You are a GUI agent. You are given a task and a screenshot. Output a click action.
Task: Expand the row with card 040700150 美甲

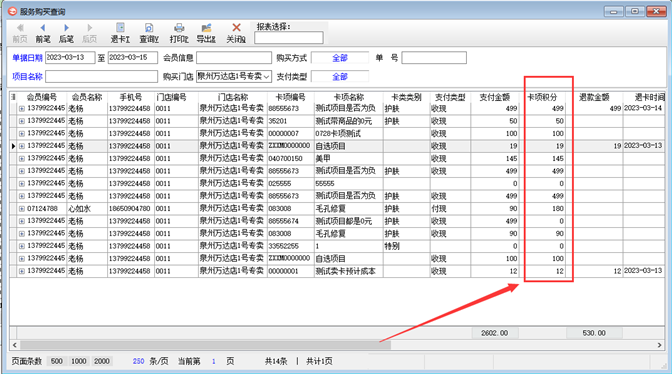[x=21, y=159]
